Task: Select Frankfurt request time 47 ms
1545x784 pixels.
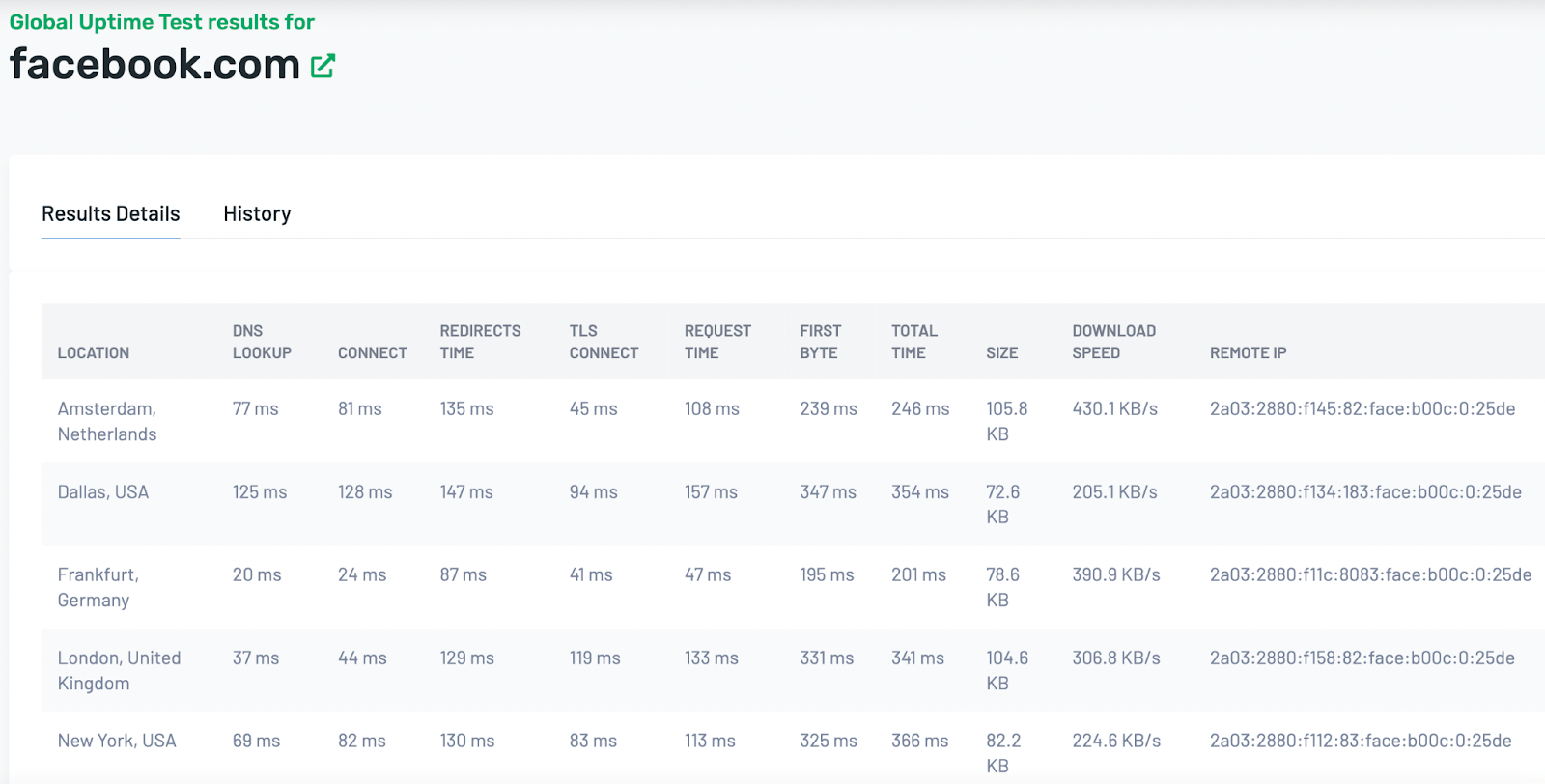Action: [708, 575]
